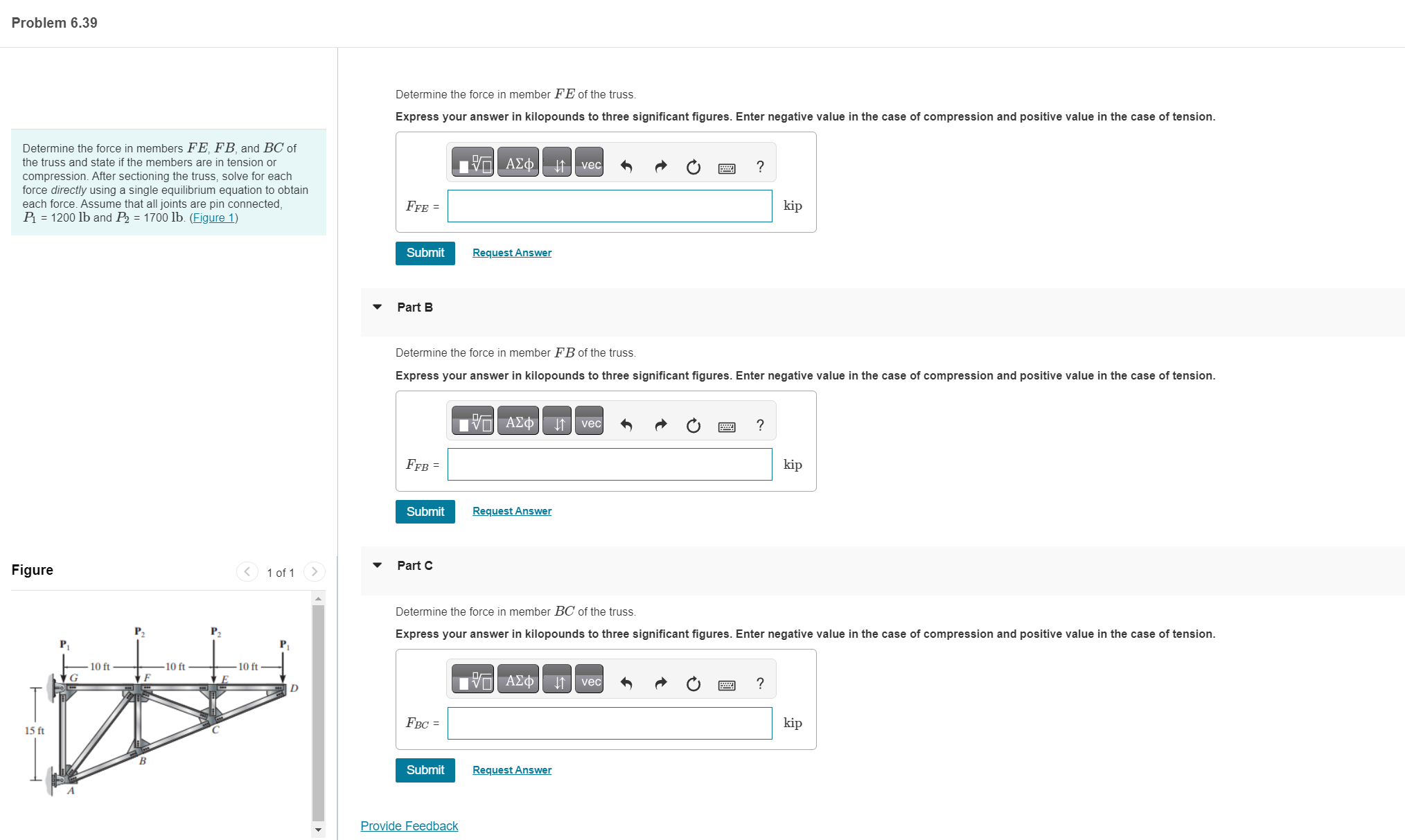Undo the last edit in the FB answer
This screenshot has width=1405, height=840.
[x=626, y=425]
